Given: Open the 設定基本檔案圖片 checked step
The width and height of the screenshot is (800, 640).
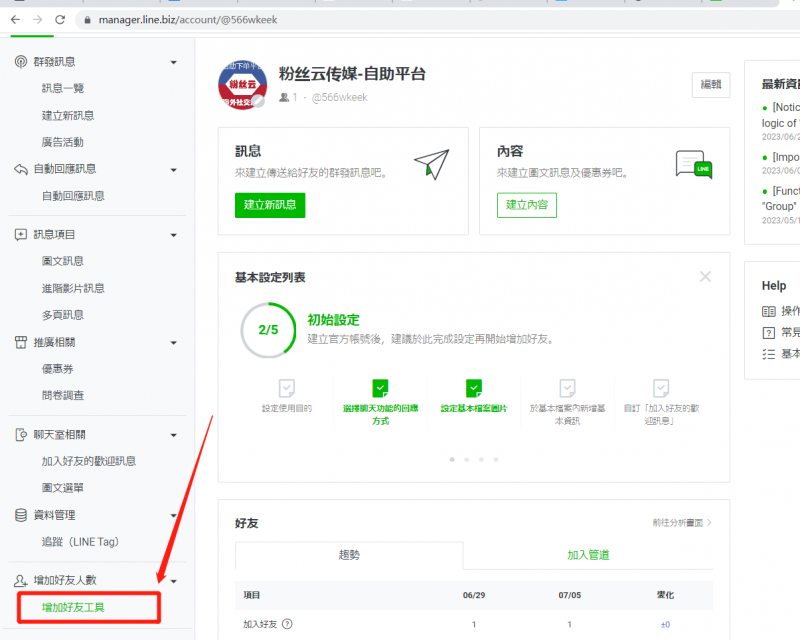Looking at the screenshot, I should coord(474,396).
